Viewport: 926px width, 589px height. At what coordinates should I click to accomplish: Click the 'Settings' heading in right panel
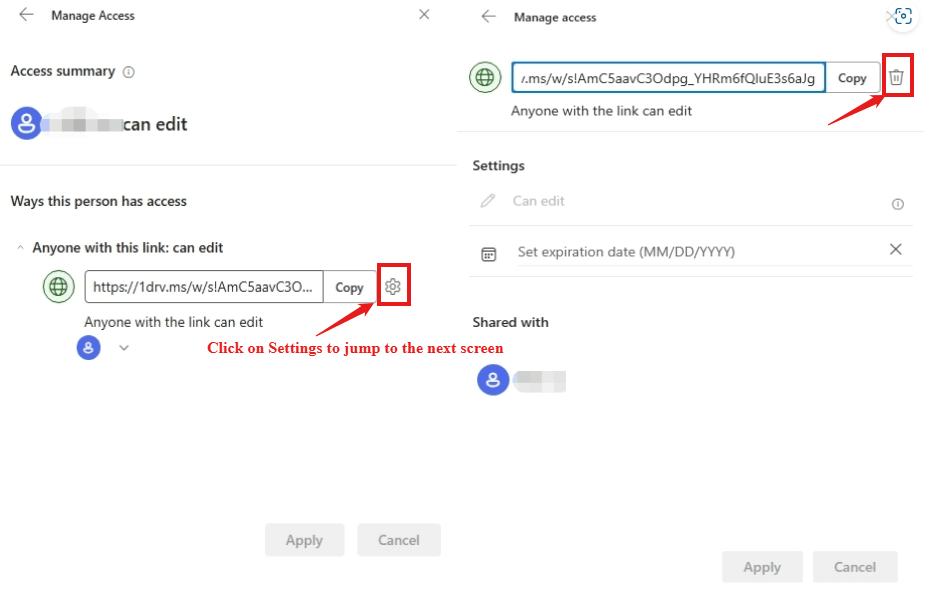click(x=498, y=166)
